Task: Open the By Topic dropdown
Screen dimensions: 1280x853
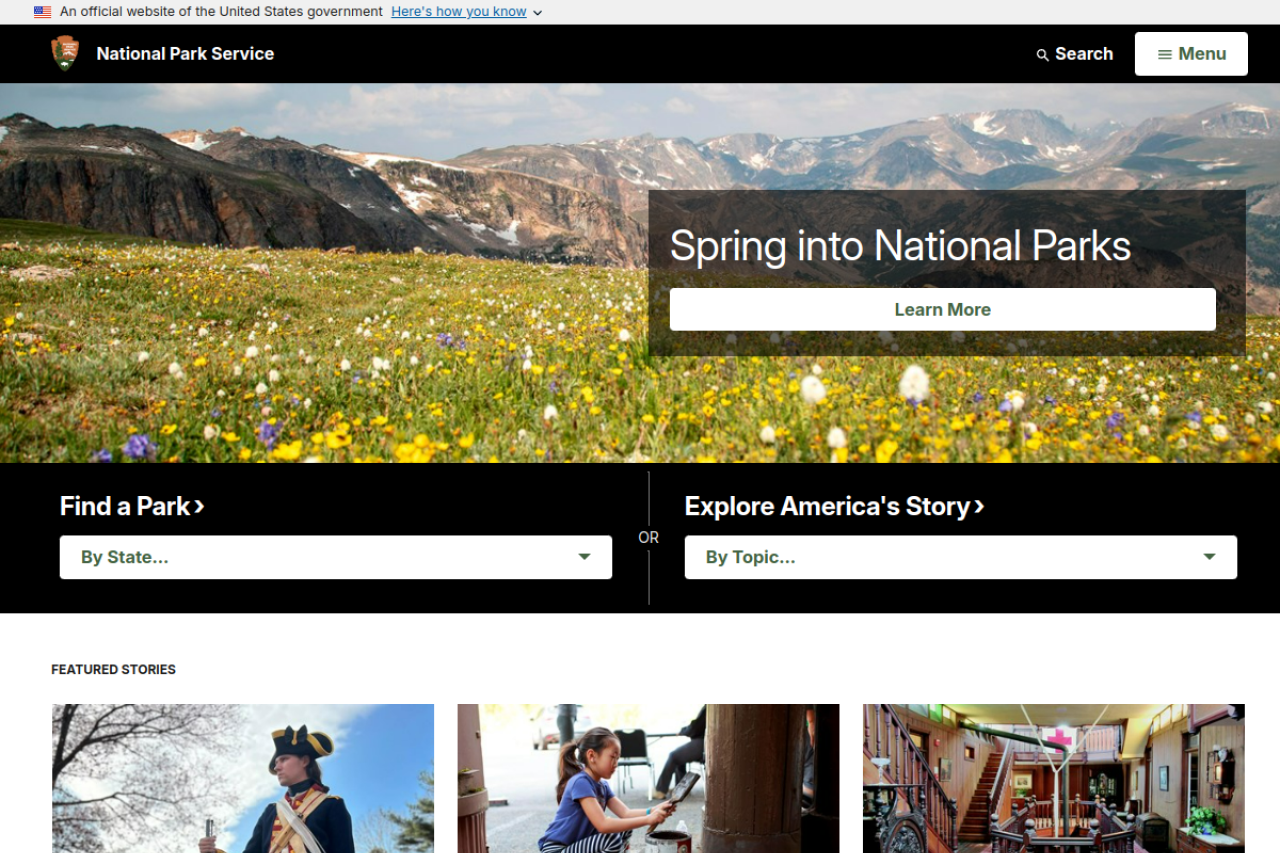Action: [x=961, y=557]
